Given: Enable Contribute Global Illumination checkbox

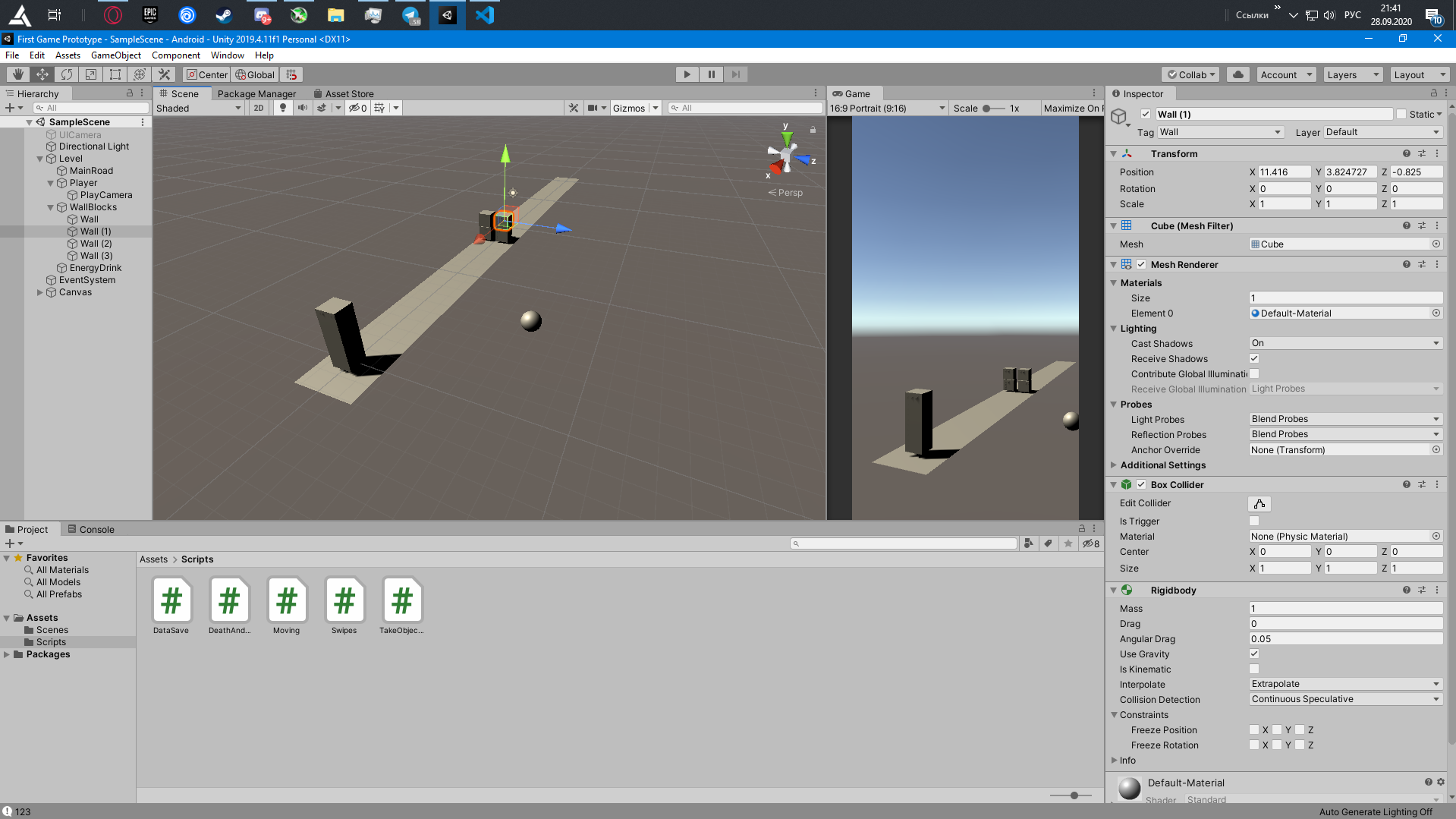Looking at the screenshot, I should 1254,373.
